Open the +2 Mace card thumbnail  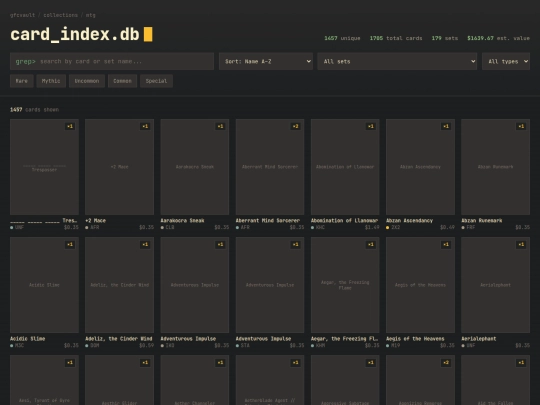click(x=120, y=167)
